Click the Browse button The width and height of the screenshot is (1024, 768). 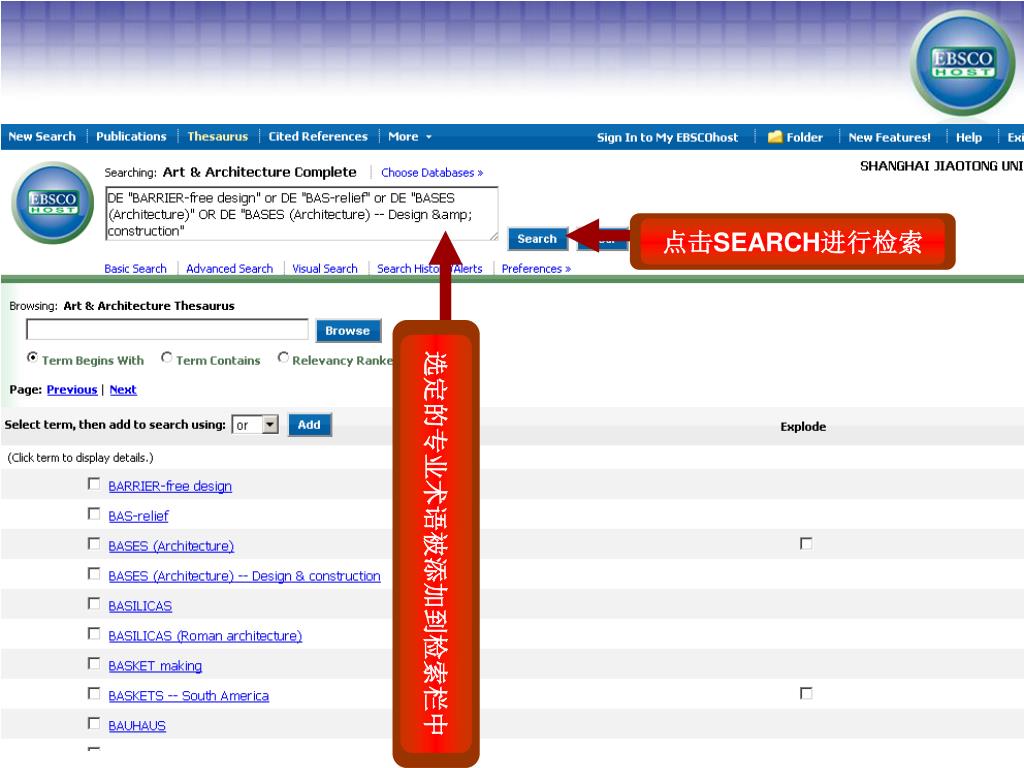point(347,331)
